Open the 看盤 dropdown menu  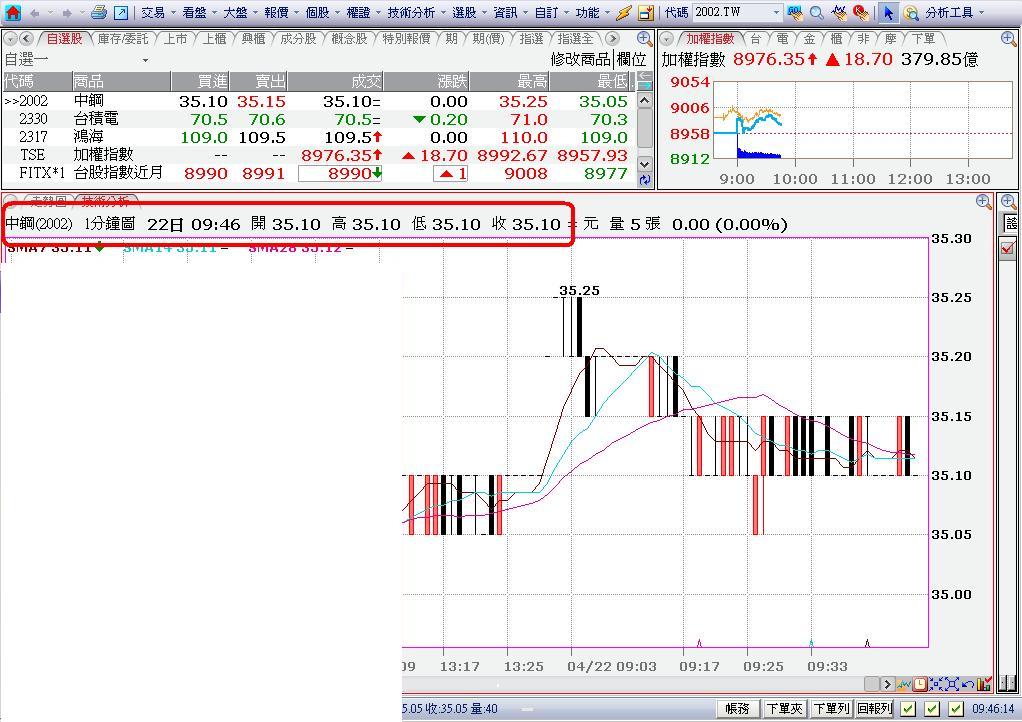click(199, 12)
